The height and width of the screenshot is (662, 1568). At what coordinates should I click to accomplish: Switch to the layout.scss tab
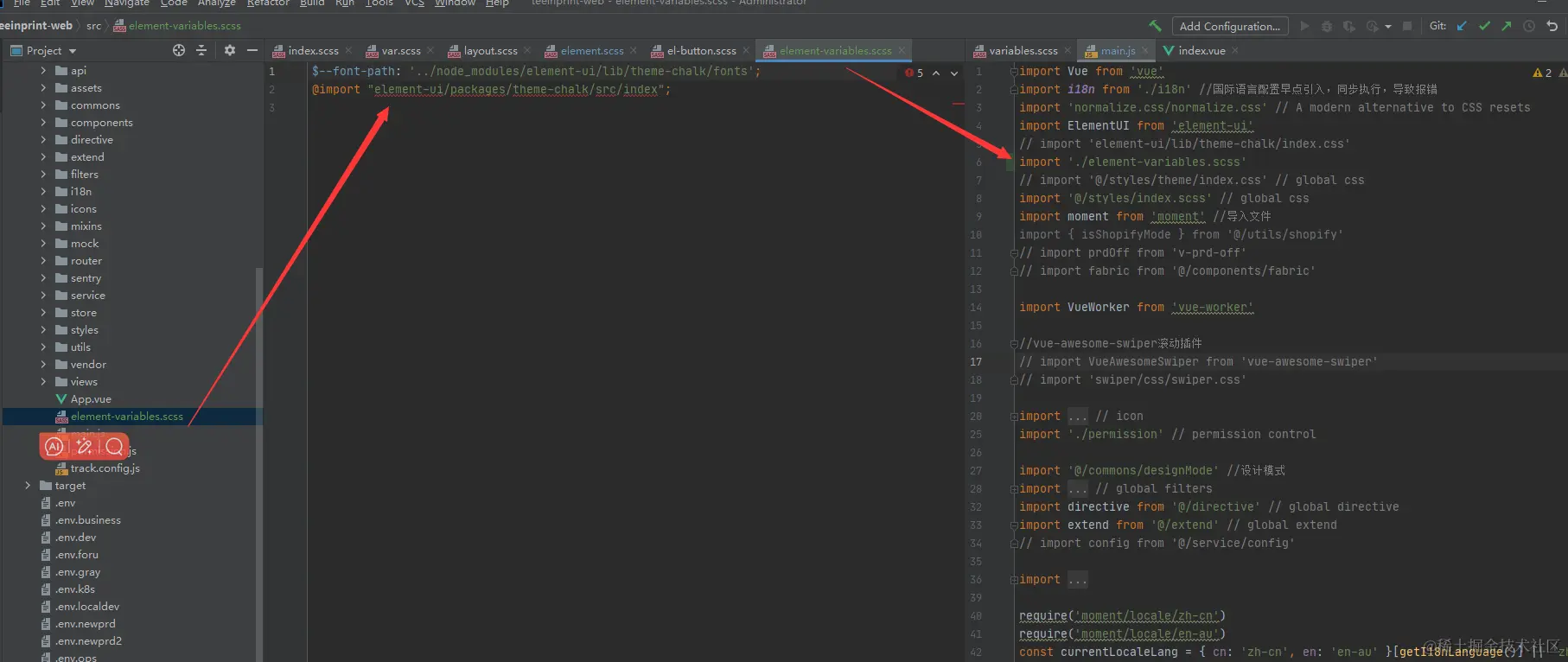pyautogui.click(x=489, y=50)
